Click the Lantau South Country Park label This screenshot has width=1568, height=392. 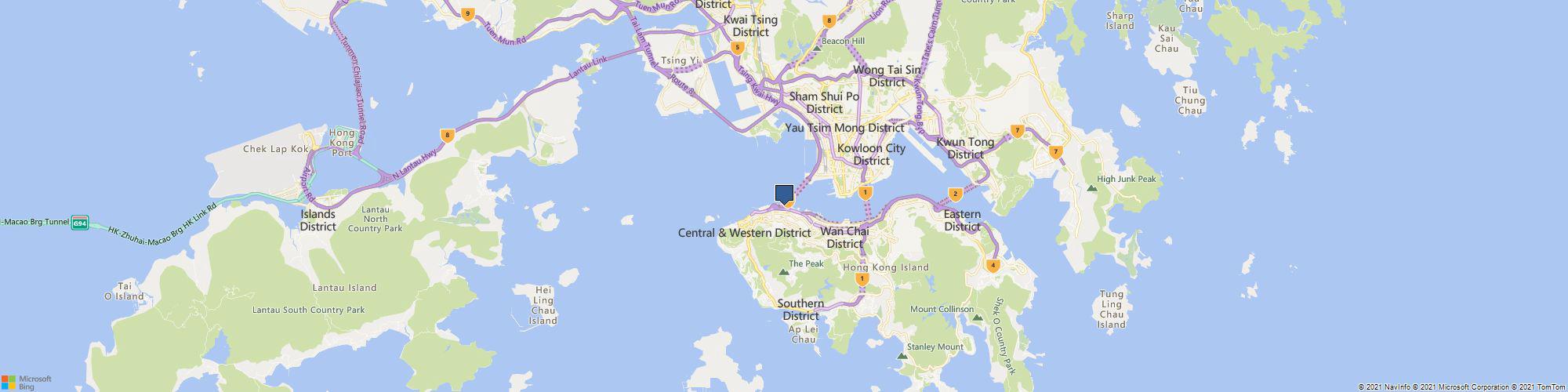(308, 310)
